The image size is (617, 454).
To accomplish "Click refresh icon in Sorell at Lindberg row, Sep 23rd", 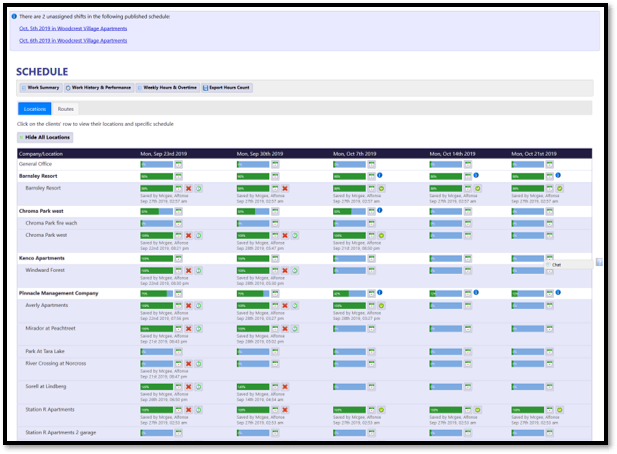I will pyautogui.click(x=199, y=387).
